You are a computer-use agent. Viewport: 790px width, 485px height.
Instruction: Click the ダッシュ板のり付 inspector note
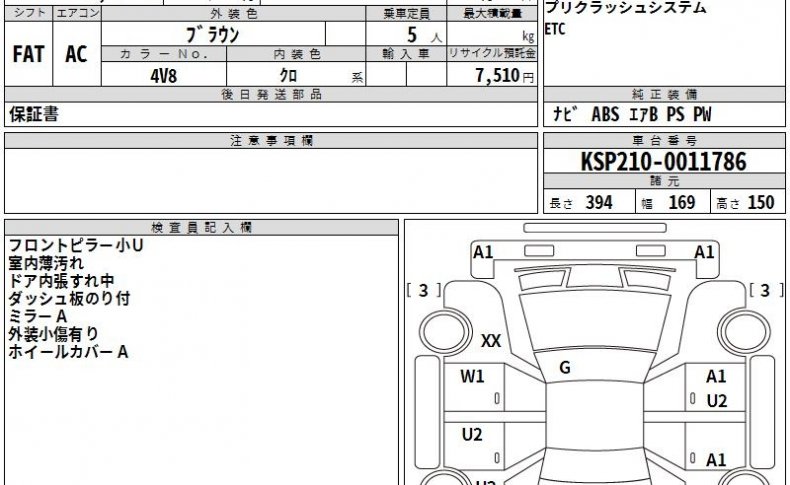[x=70, y=298]
